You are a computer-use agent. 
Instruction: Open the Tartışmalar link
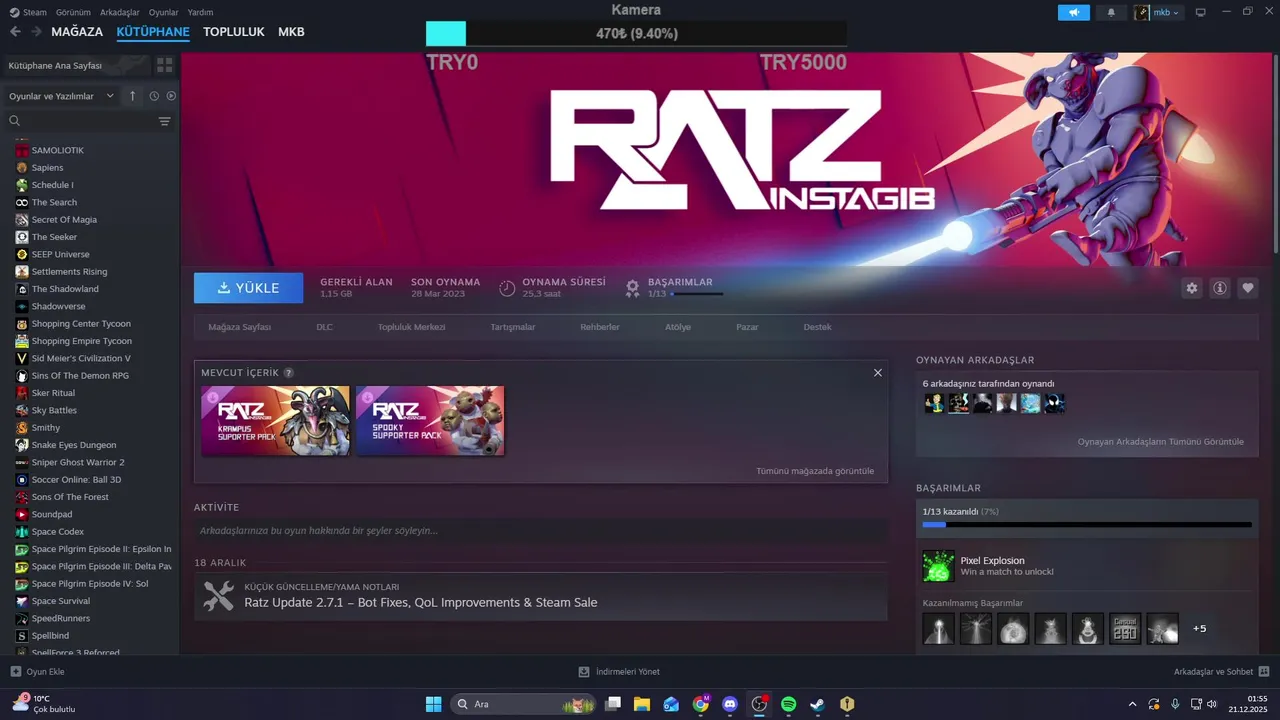pos(512,327)
